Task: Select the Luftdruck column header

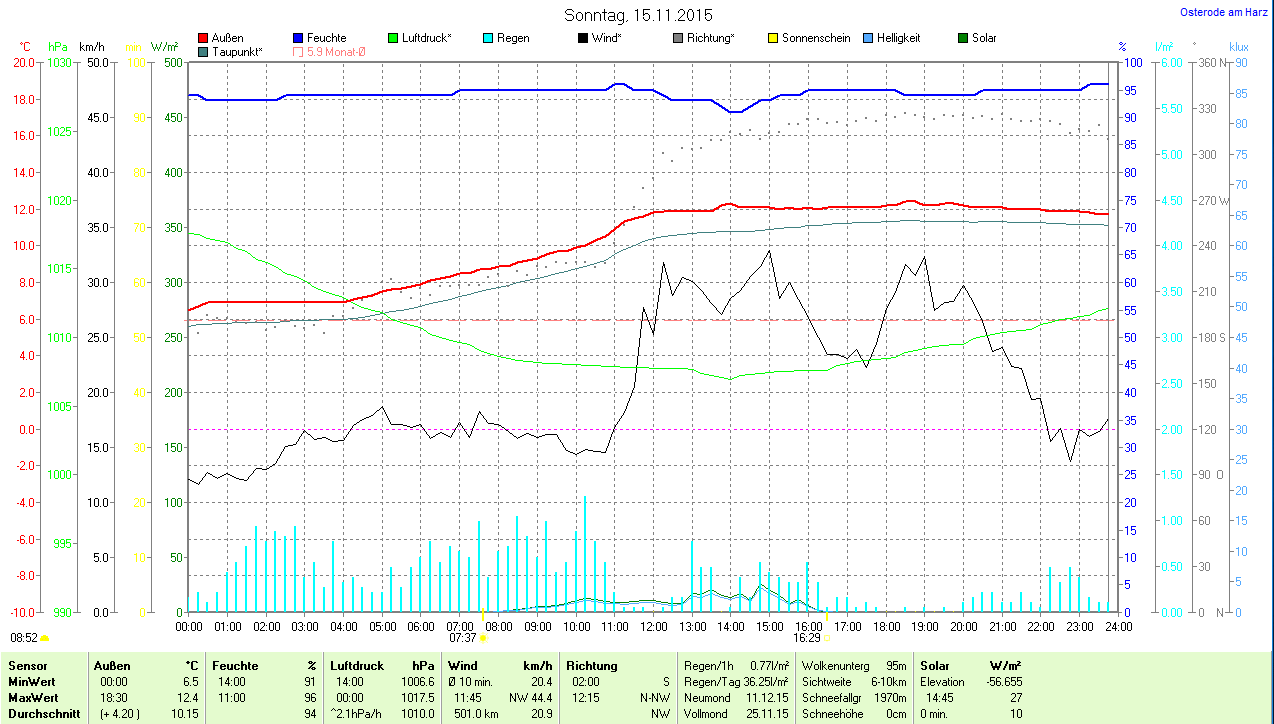Action: tap(356, 665)
